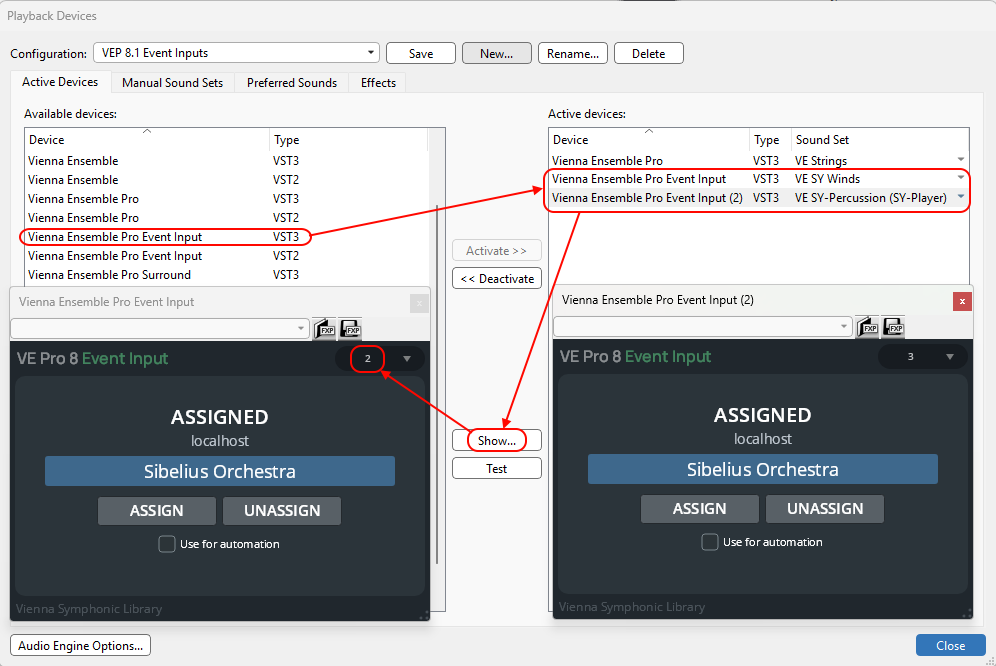Sort available devices by Type column

(348, 139)
